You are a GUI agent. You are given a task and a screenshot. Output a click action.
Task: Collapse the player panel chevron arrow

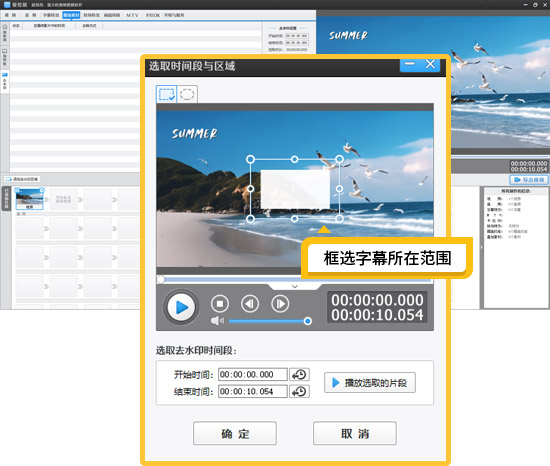pyautogui.click(x=295, y=286)
